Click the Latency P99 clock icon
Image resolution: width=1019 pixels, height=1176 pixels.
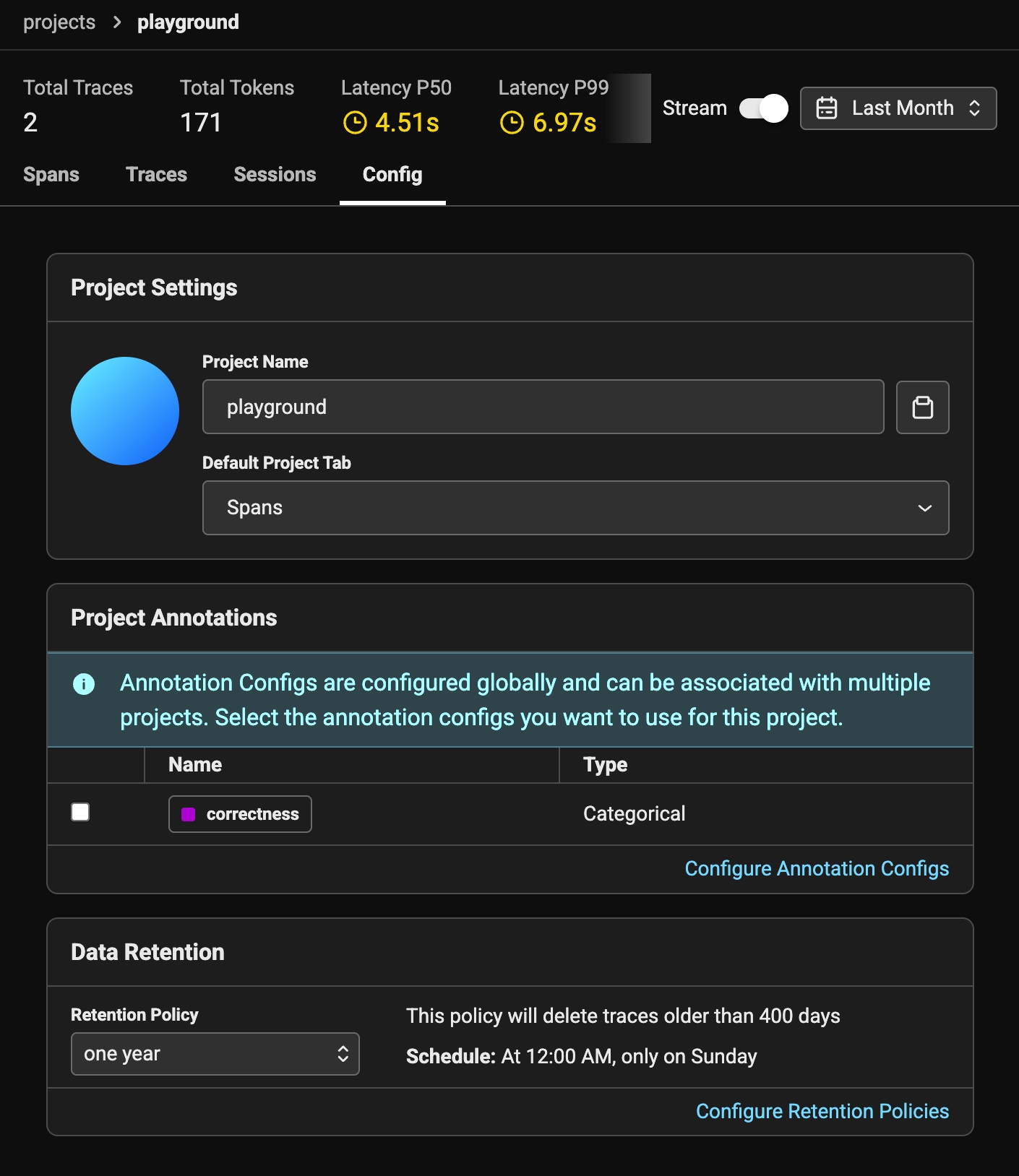click(512, 123)
